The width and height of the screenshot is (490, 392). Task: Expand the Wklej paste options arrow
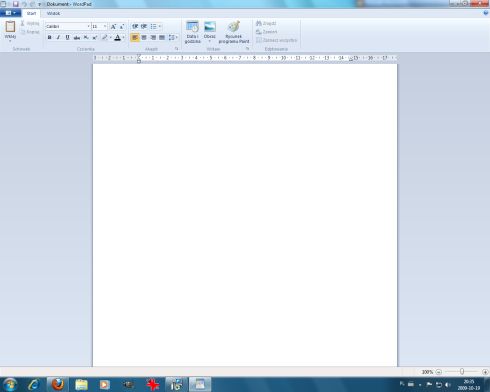(x=10, y=41)
